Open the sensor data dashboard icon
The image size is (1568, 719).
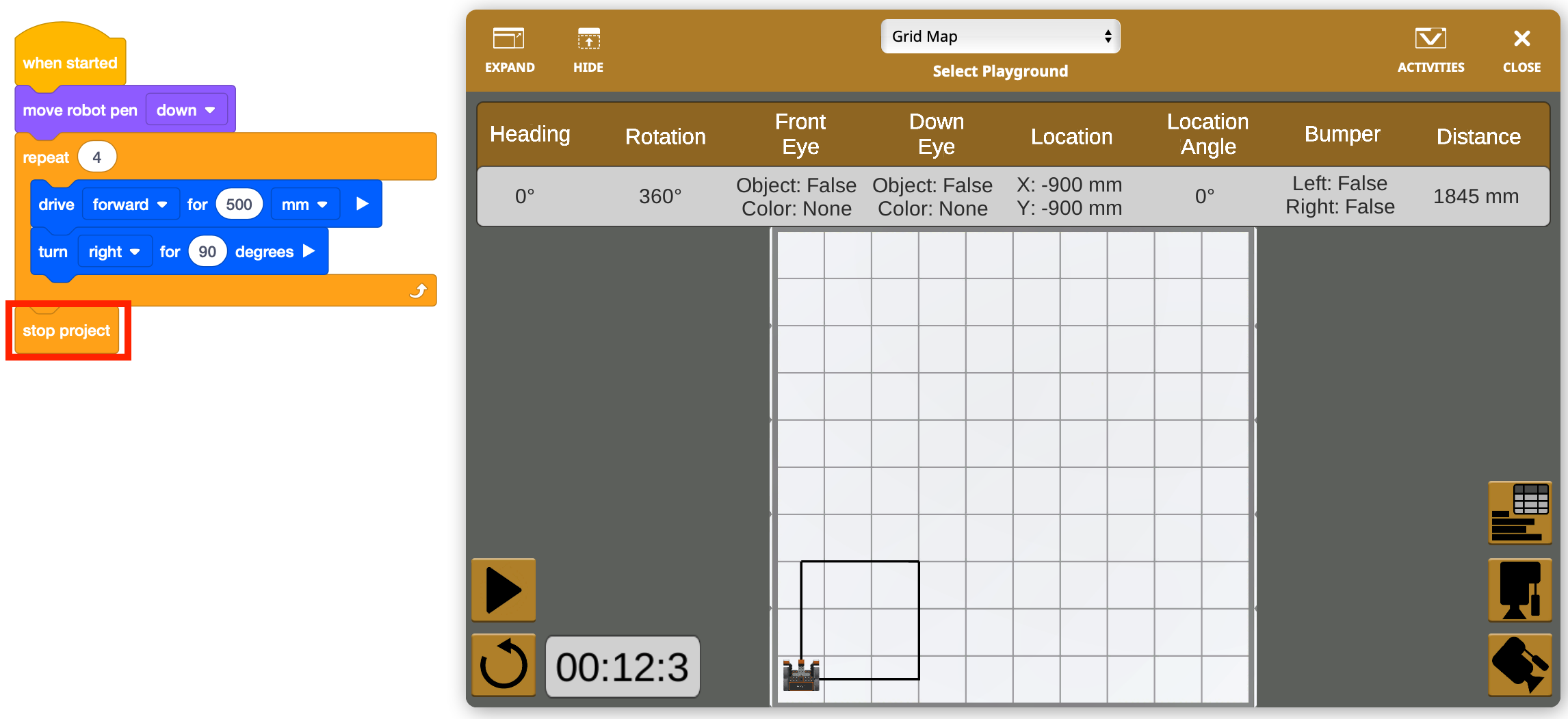point(1519,512)
